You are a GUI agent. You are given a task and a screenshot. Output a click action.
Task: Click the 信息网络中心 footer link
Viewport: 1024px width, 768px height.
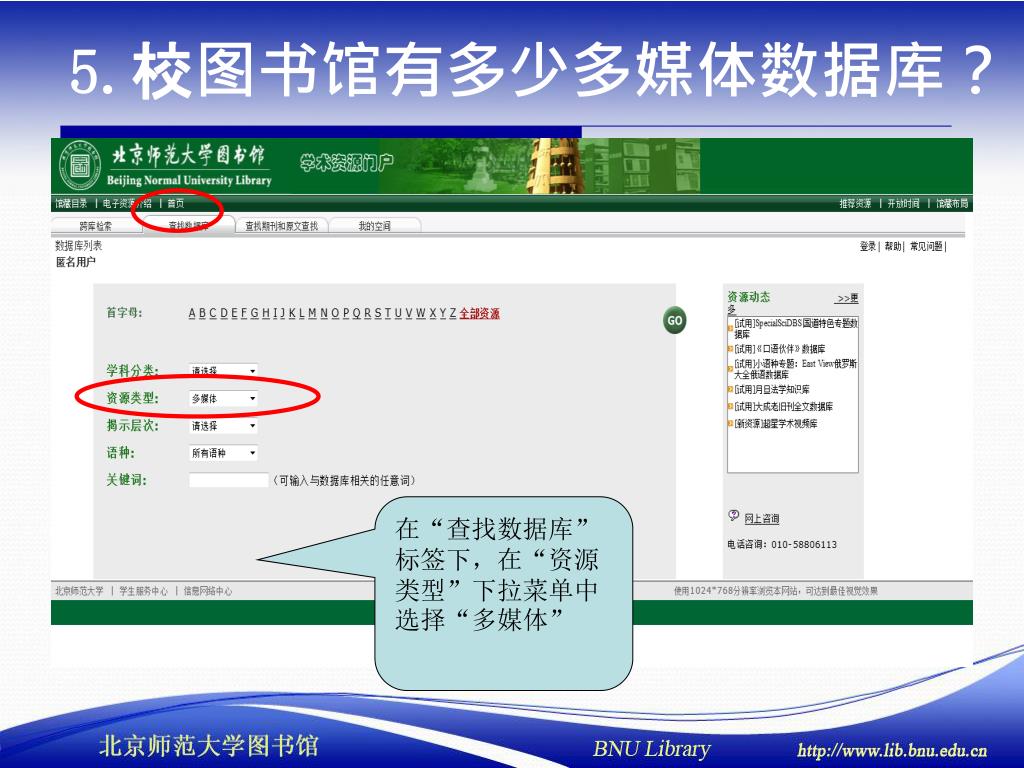208,591
